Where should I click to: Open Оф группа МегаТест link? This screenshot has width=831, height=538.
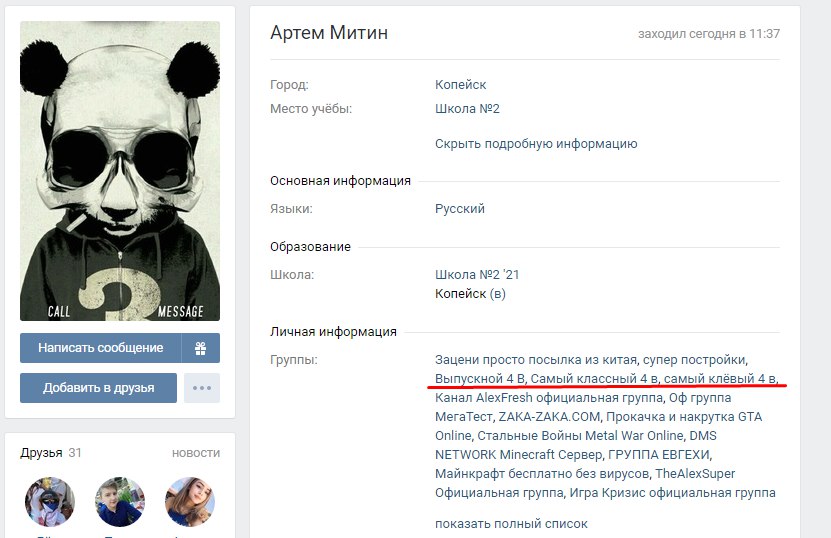pyautogui.click(x=583, y=407)
